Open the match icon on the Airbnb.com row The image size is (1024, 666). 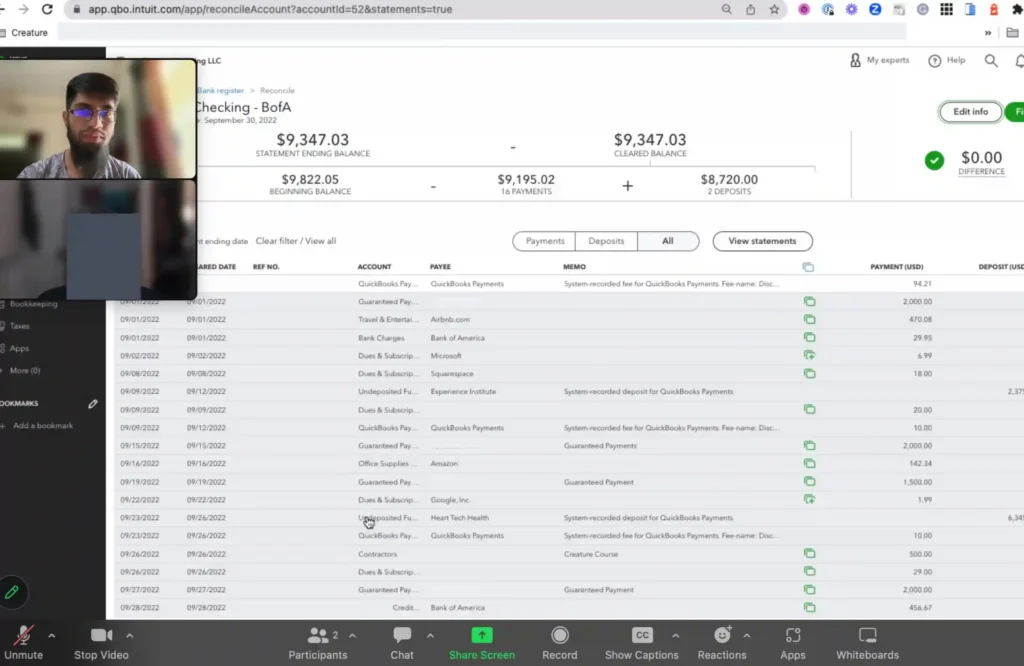click(x=809, y=319)
